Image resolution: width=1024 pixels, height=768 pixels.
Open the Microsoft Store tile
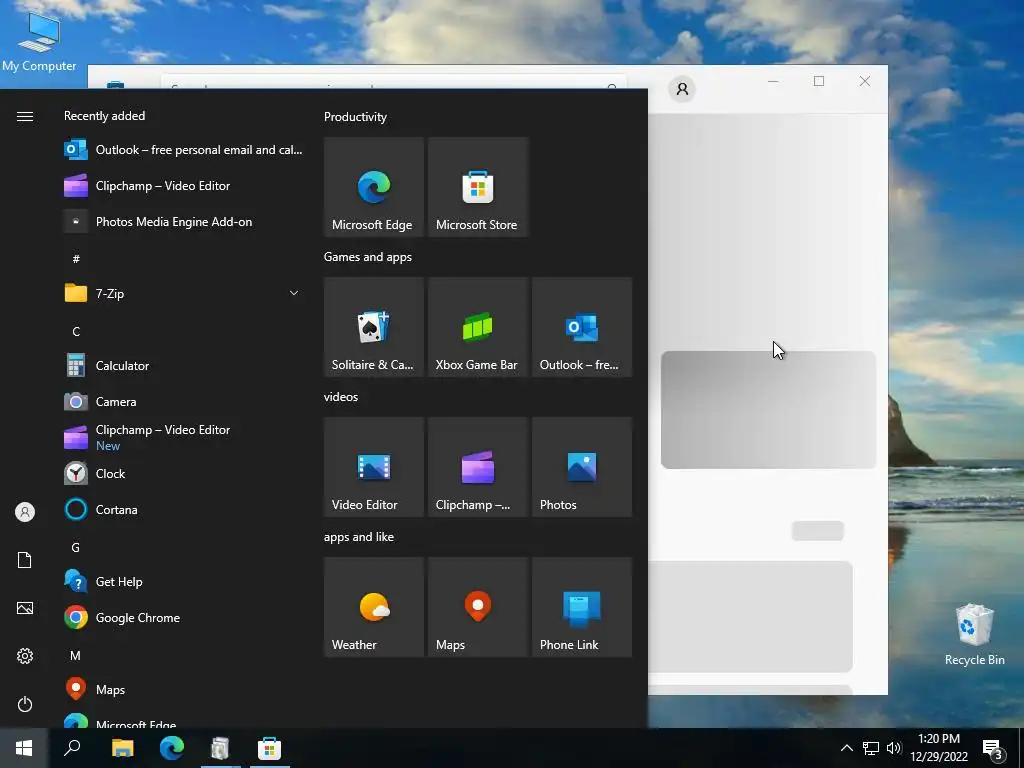click(x=477, y=187)
